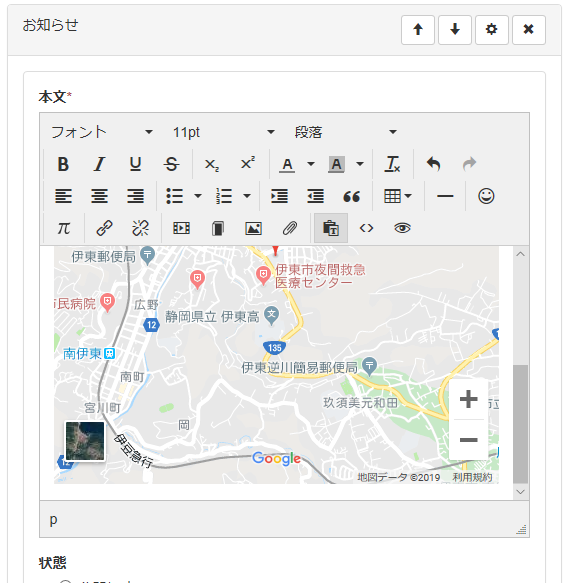This screenshot has width=573, height=583.
Task: Select the 伊東逆川簡易郵便局 marker
Action: coord(370,366)
